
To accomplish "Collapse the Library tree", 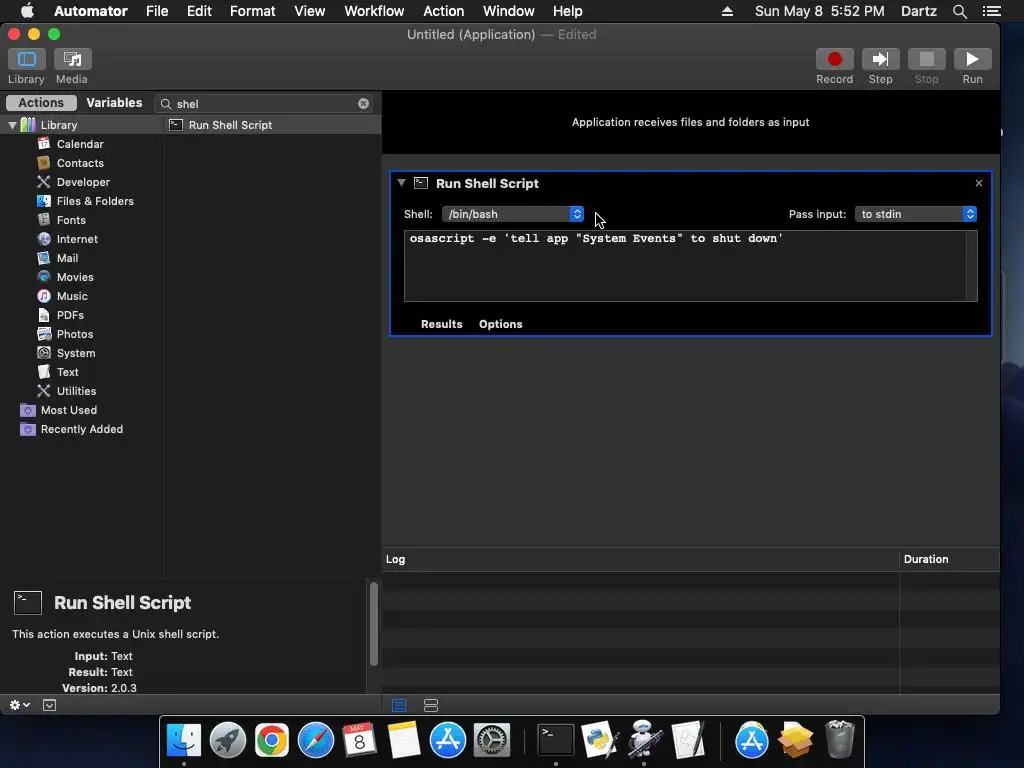I will [x=12, y=125].
